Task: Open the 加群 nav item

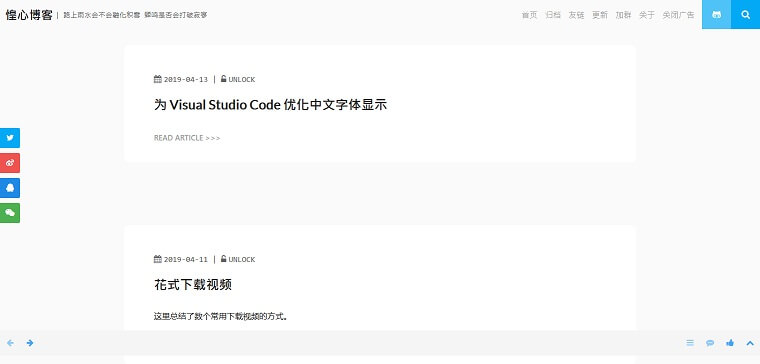Action: tap(623, 15)
